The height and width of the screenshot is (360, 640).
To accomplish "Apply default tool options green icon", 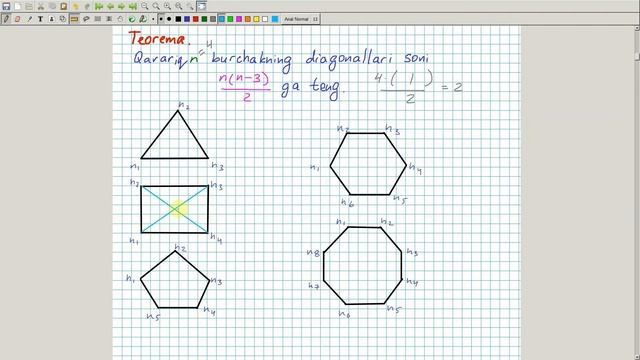I will coord(131,19).
